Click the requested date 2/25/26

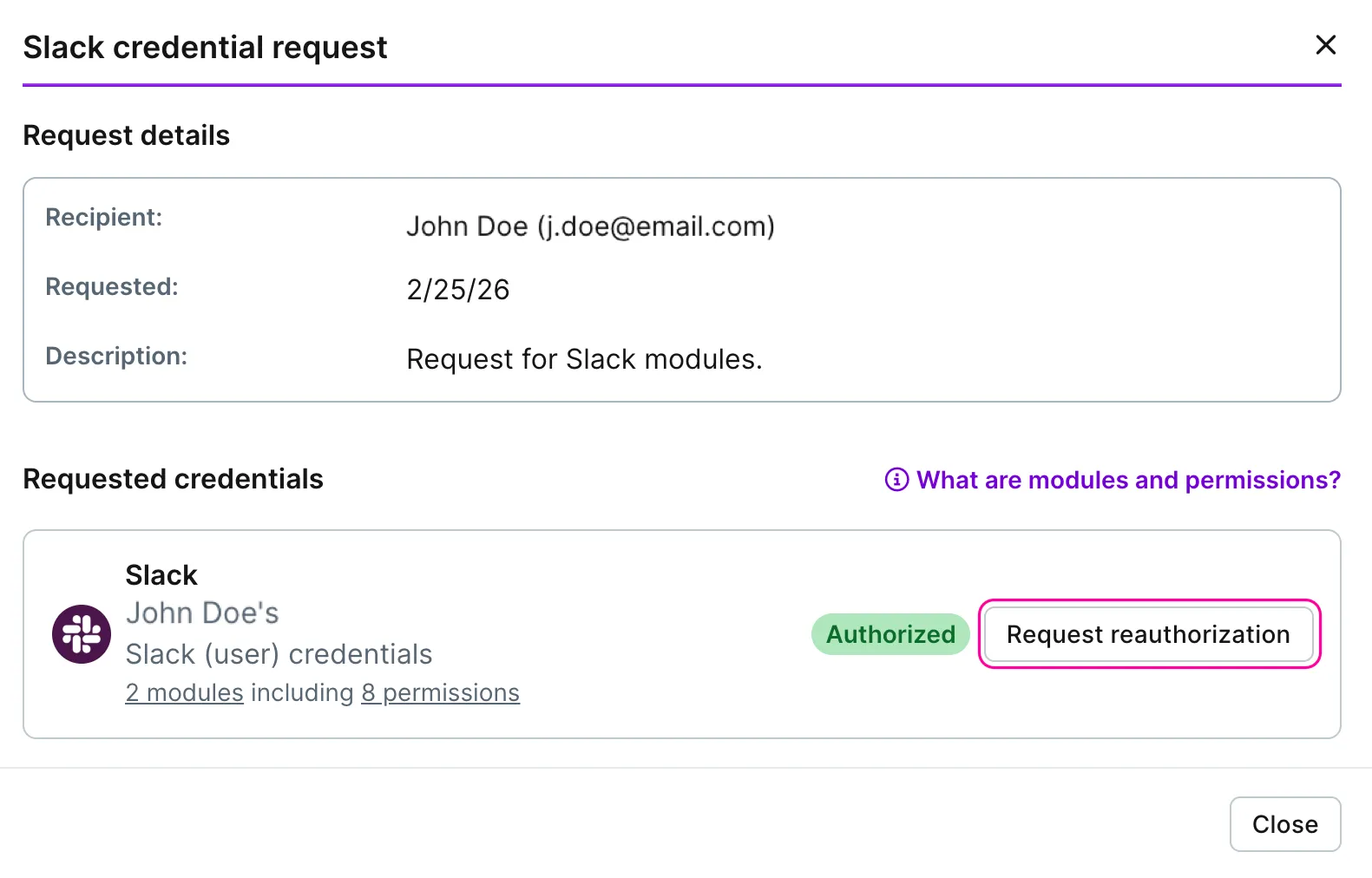pos(458,290)
